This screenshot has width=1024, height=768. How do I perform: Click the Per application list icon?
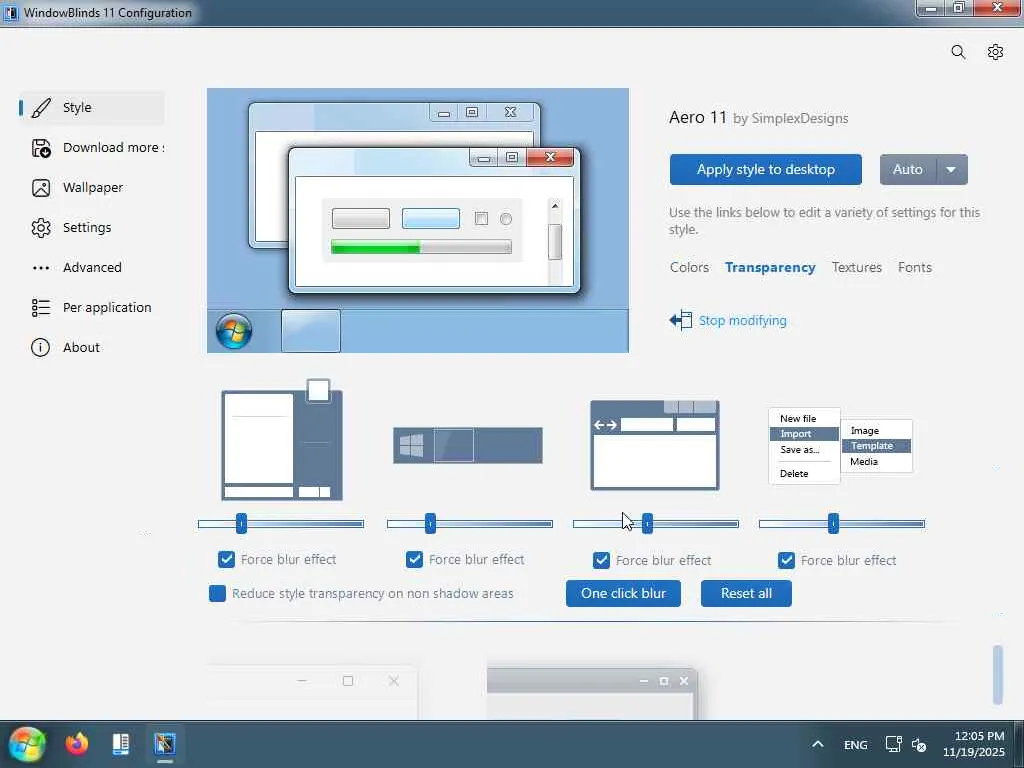coord(41,308)
